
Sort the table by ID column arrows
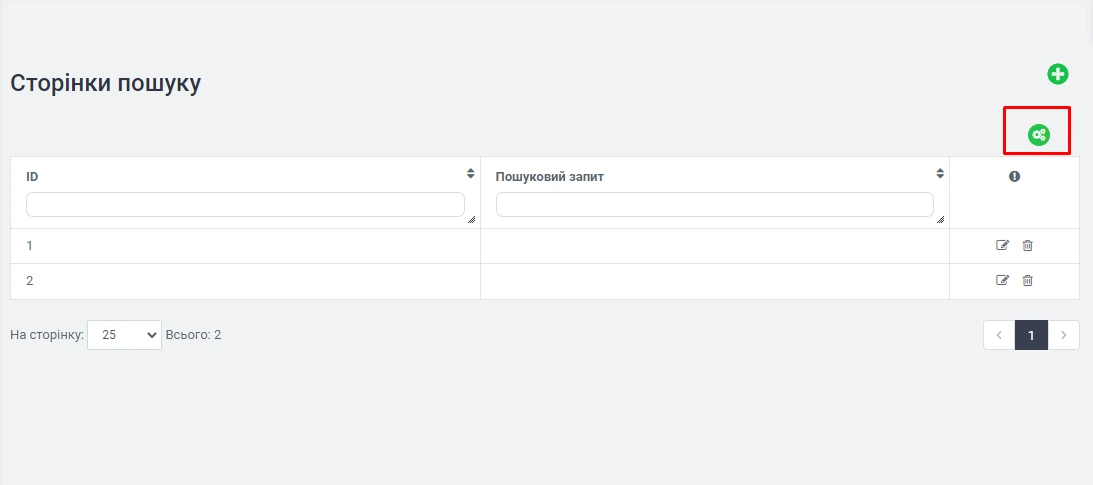470,173
